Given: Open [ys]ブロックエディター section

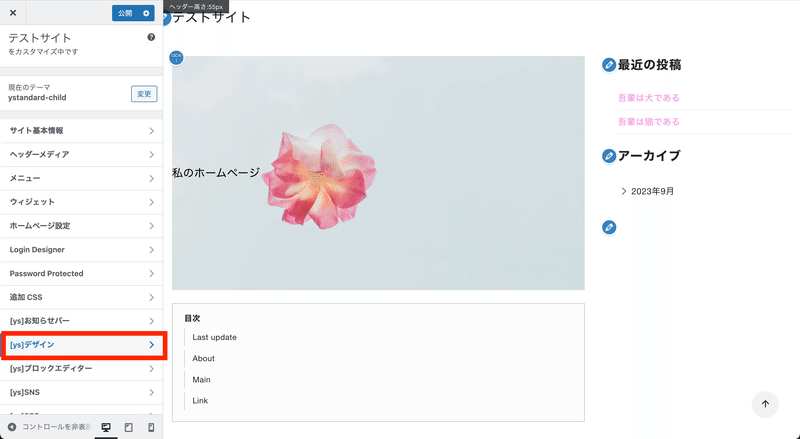Looking at the screenshot, I should pyautogui.click(x=82, y=369).
